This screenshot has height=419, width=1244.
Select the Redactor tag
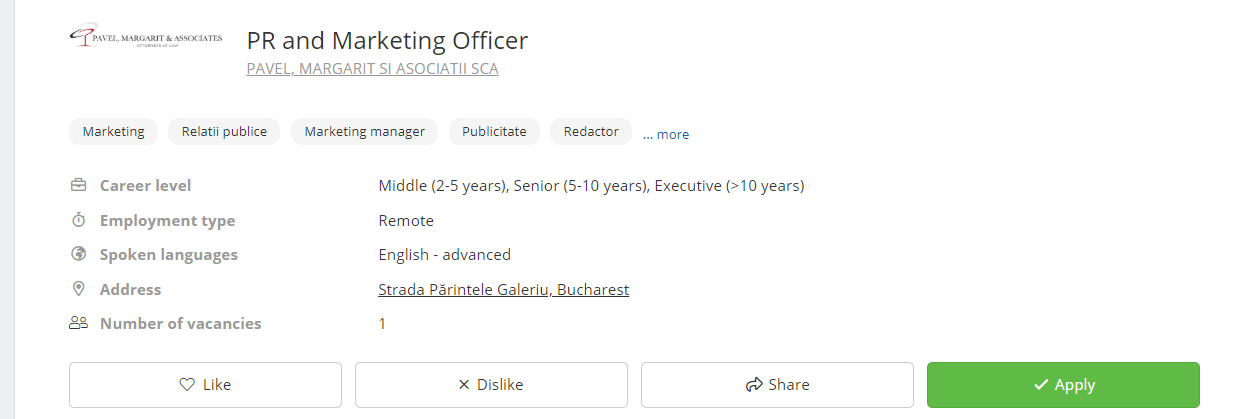(x=591, y=131)
